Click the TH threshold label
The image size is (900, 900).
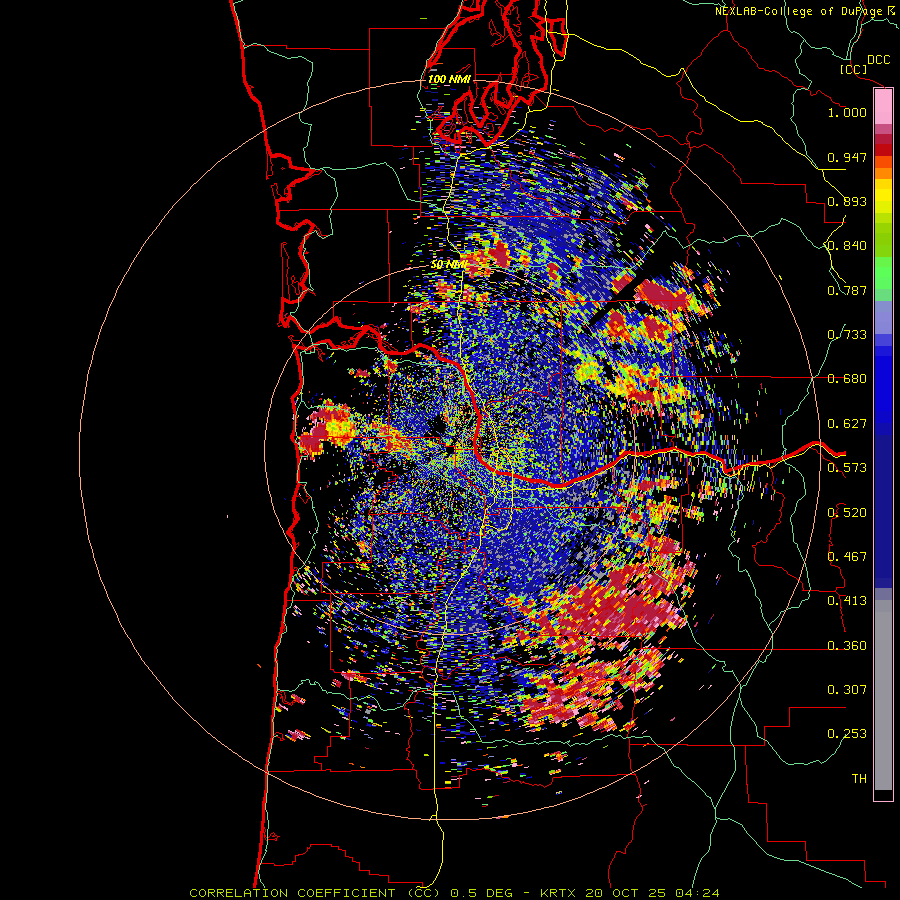pyautogui.click(x=859, y=778)
